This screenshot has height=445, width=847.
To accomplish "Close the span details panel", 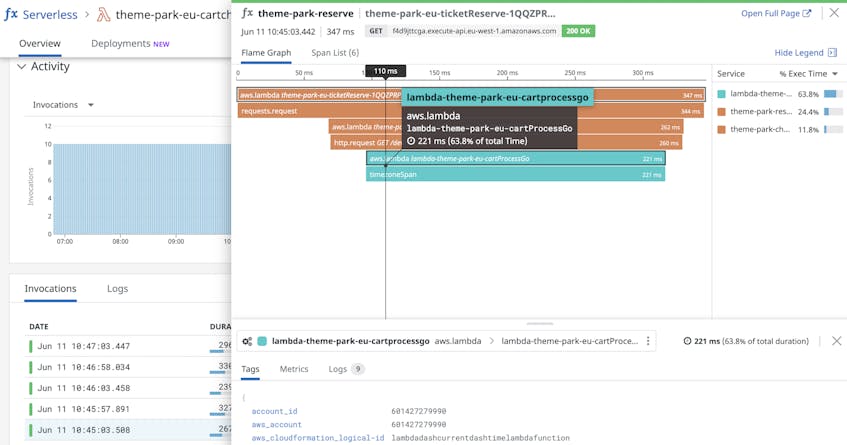I will coord(836,341).
